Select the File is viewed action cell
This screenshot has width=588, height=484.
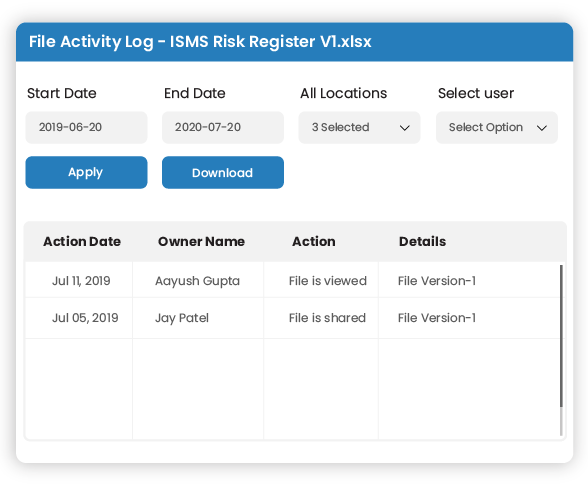coord(321,280)
